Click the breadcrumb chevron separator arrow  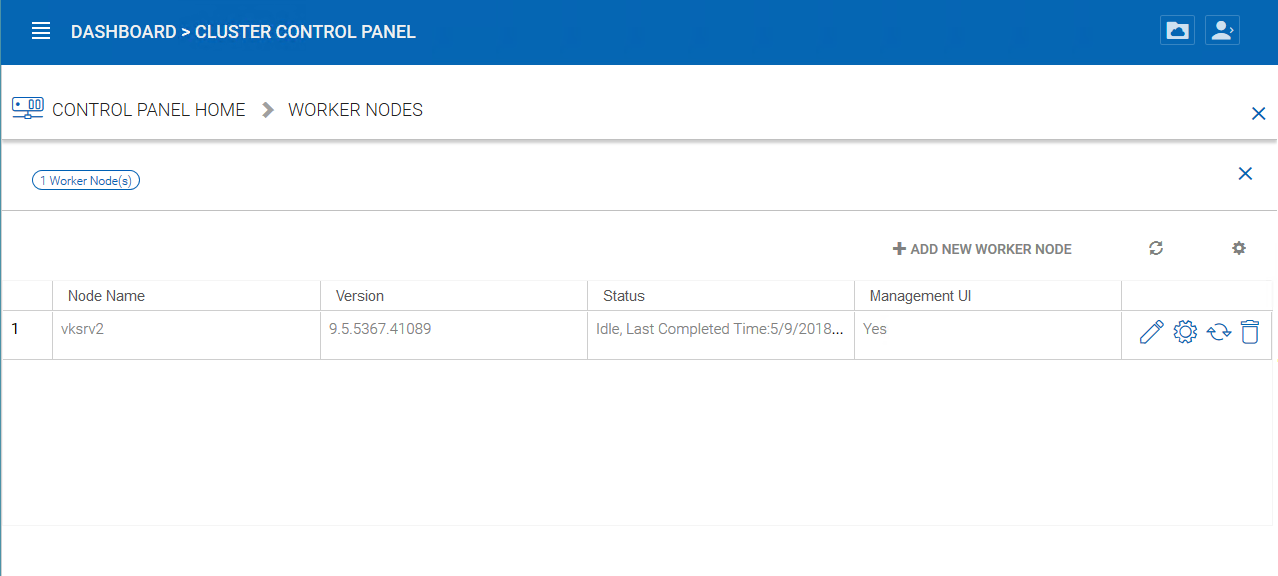tap(267, 110)
